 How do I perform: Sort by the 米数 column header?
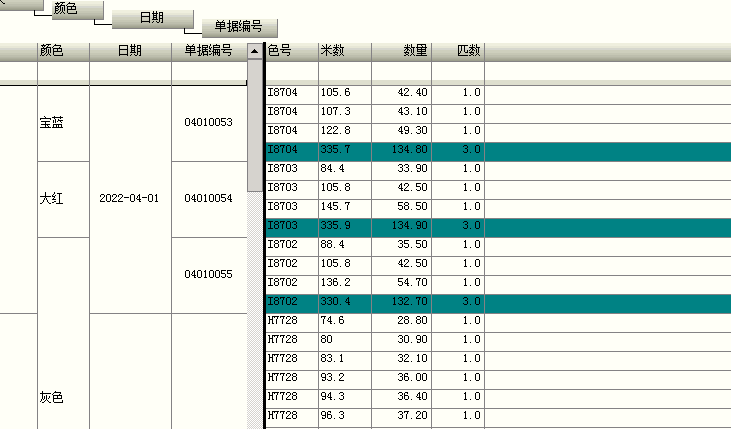tap(345, 51)
